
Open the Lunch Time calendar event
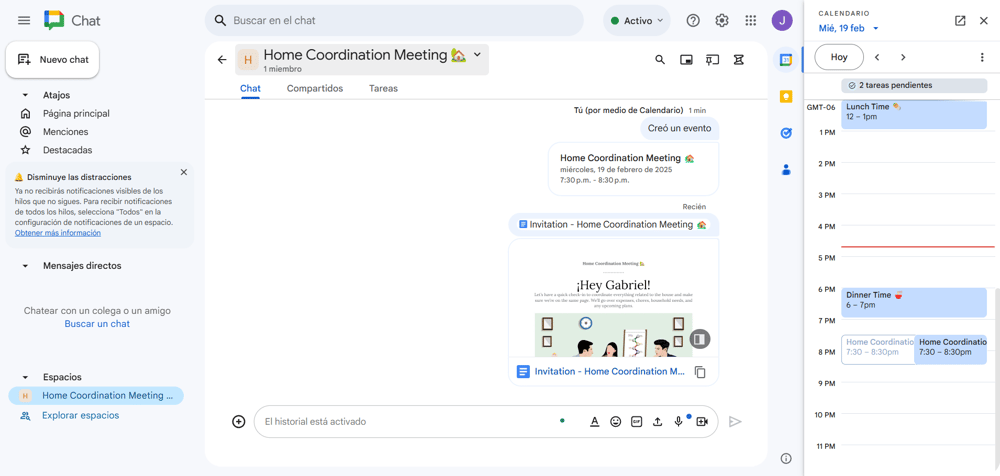click(914, 115)
